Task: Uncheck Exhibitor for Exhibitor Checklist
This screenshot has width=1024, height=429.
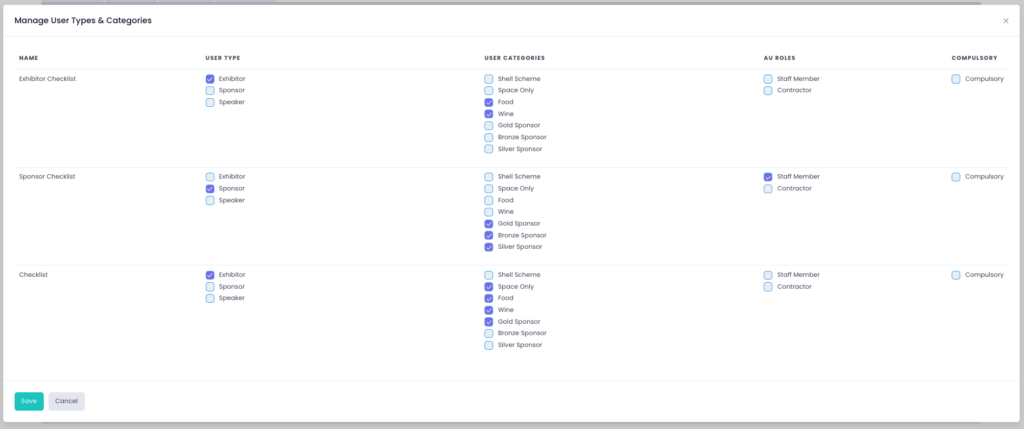Action: pyautogui.click(x=210, y=79)
